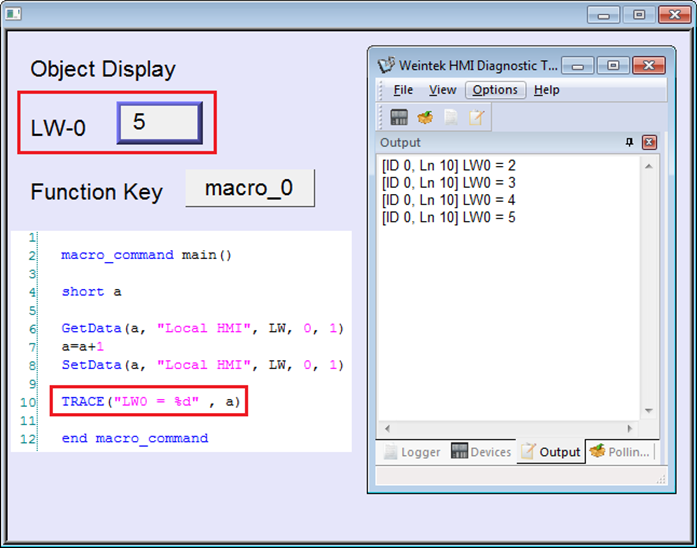Click the Output notepad toolbar icon
This screenshot has width=697, height=548.
(x=476, y=117)
